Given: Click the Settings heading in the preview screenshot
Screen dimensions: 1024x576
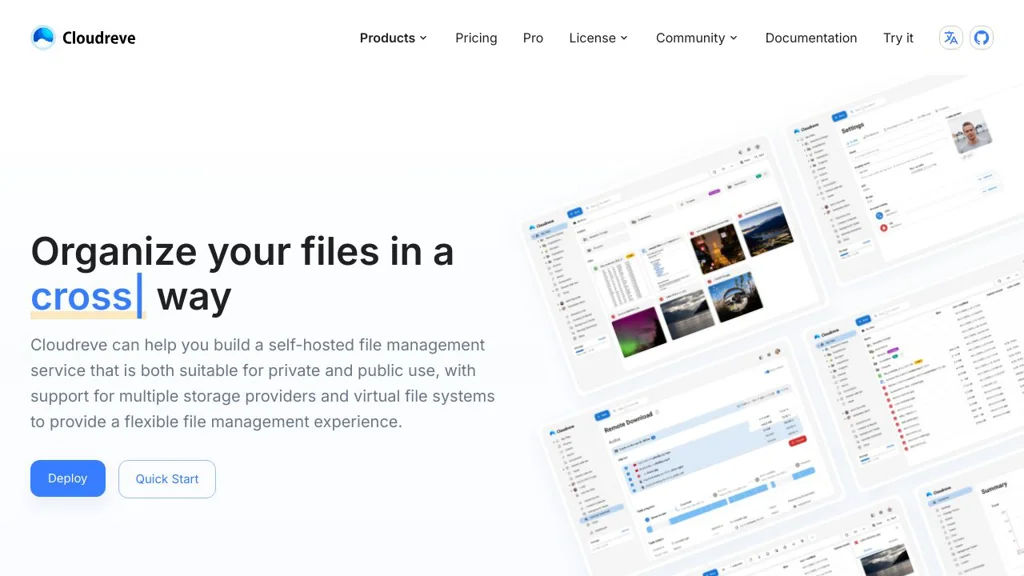Looking at the screenshot, I should coord(852,129).
